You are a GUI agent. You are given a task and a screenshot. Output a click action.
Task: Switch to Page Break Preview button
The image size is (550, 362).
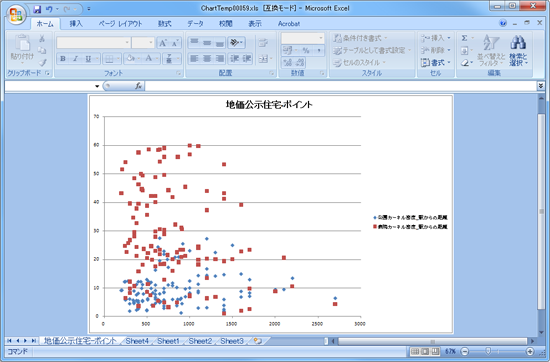[x=435, y=351]
